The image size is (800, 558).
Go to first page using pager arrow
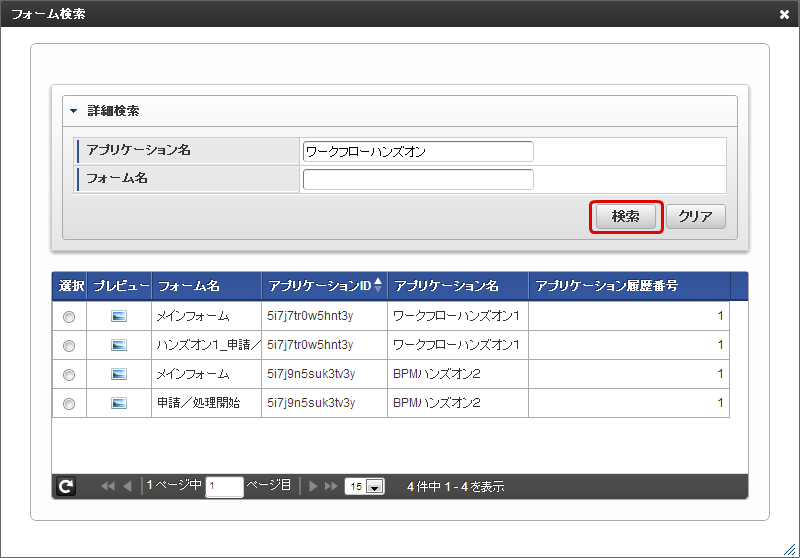[x=107, y=486]
